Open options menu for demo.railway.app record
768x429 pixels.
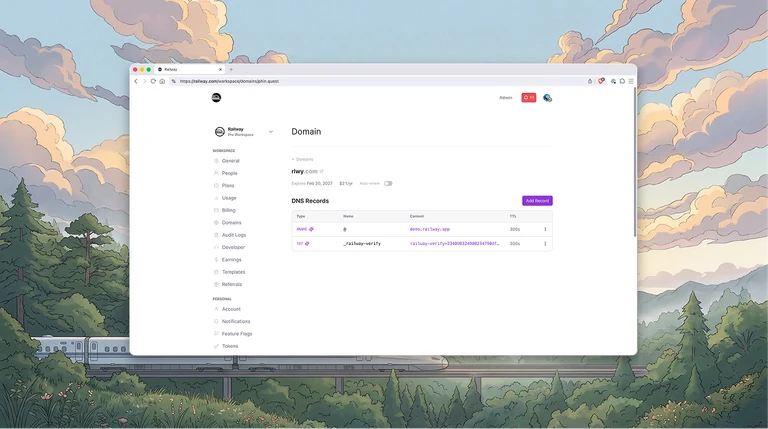(545, 229)
